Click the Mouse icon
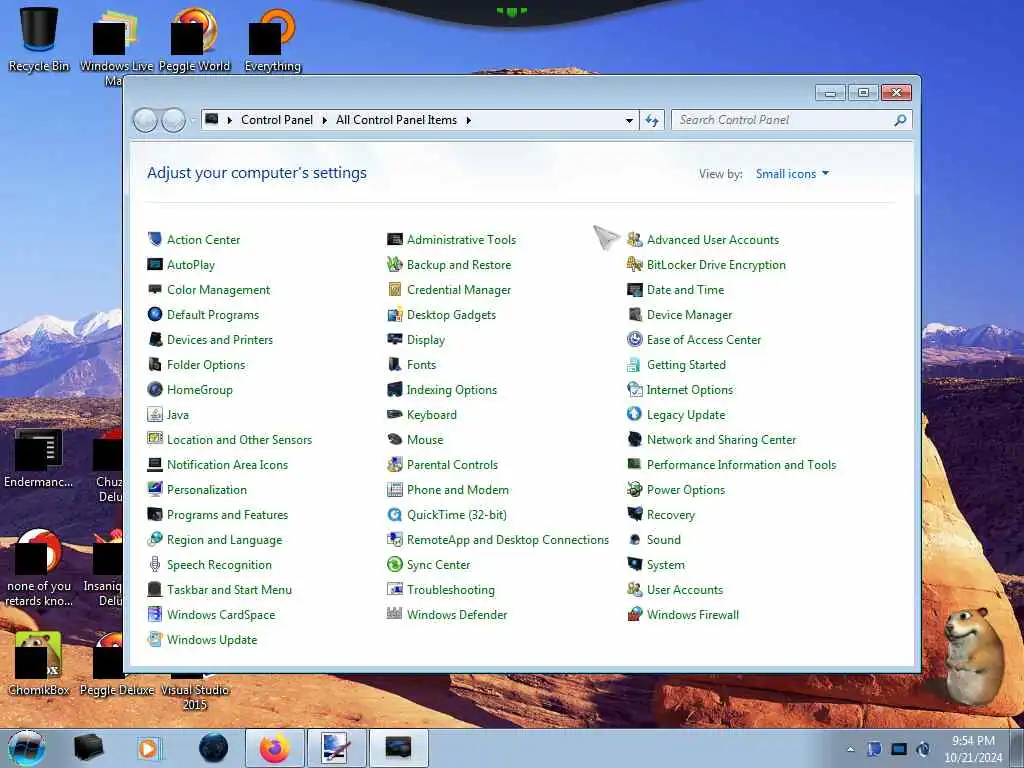This screenshot has height=768, width=1024. tap(394, 440)
